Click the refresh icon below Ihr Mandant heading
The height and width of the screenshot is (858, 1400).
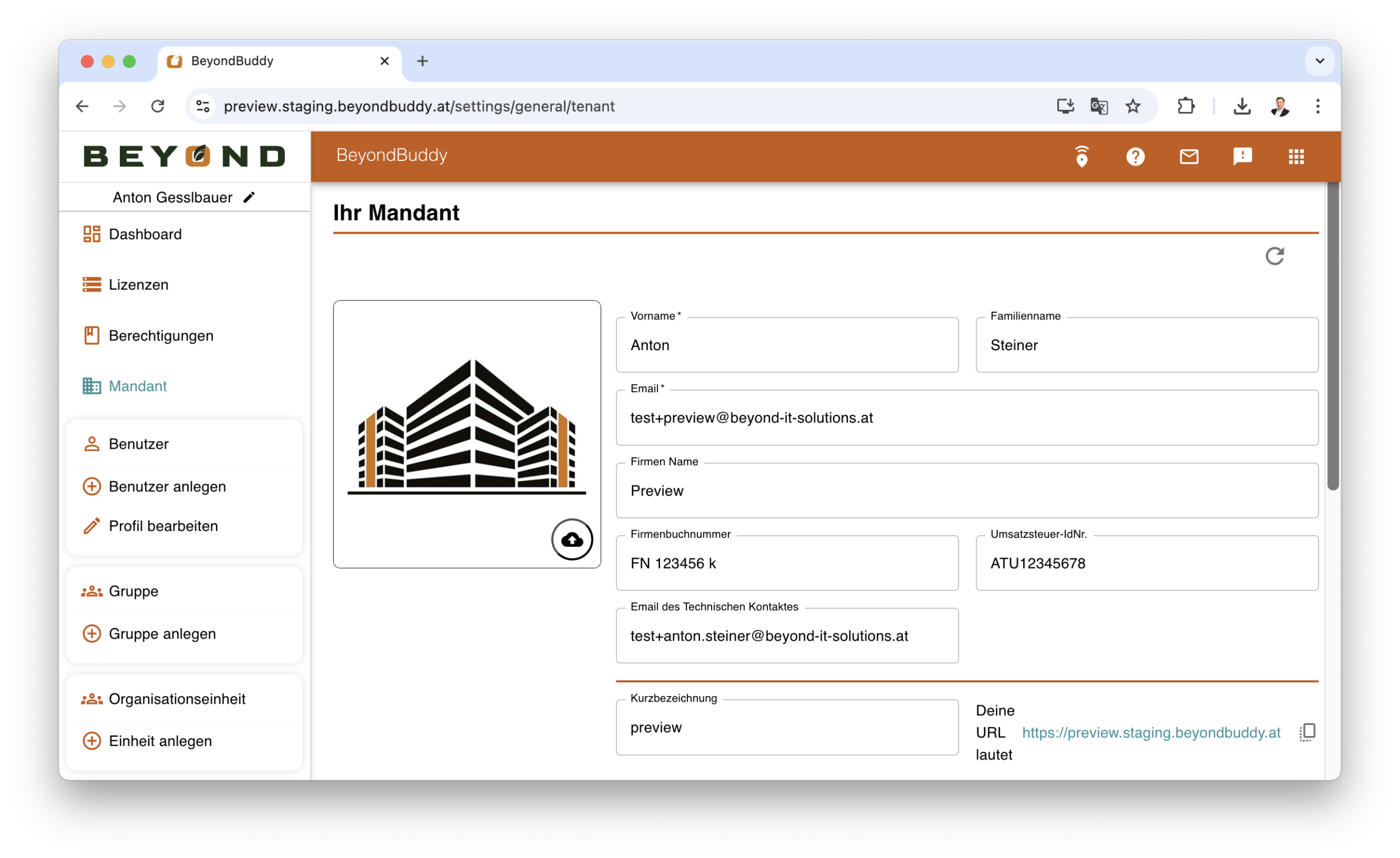(1274, 257)
